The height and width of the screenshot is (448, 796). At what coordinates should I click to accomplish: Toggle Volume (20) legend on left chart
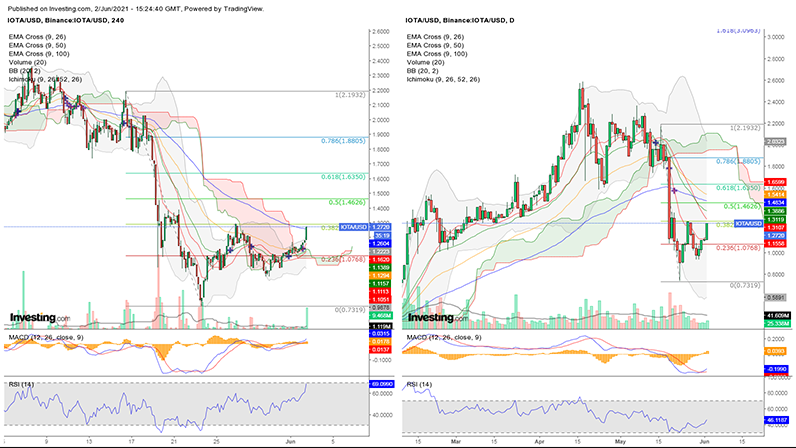[x=27, y=62]
